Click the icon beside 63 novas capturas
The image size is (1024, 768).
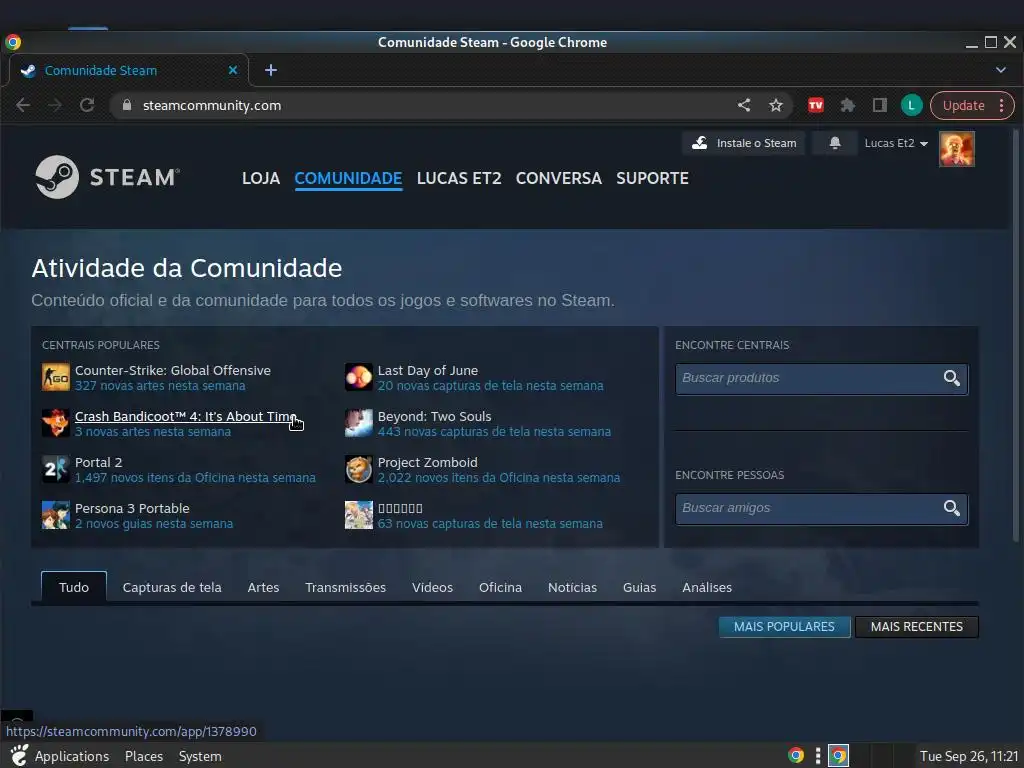(x=359, y=515)
